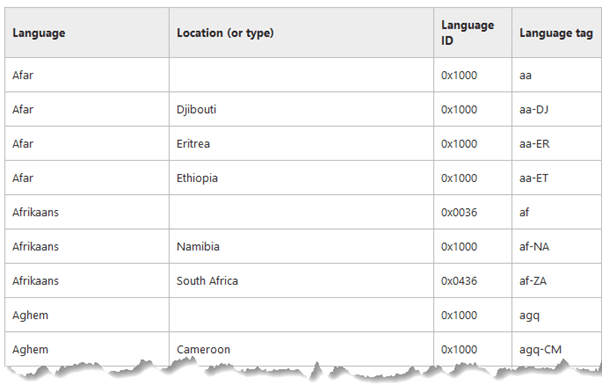Viewport: 602px width, 385px height.
Task: Click the aa-ET language tag
Action: (x=534, y=178)
